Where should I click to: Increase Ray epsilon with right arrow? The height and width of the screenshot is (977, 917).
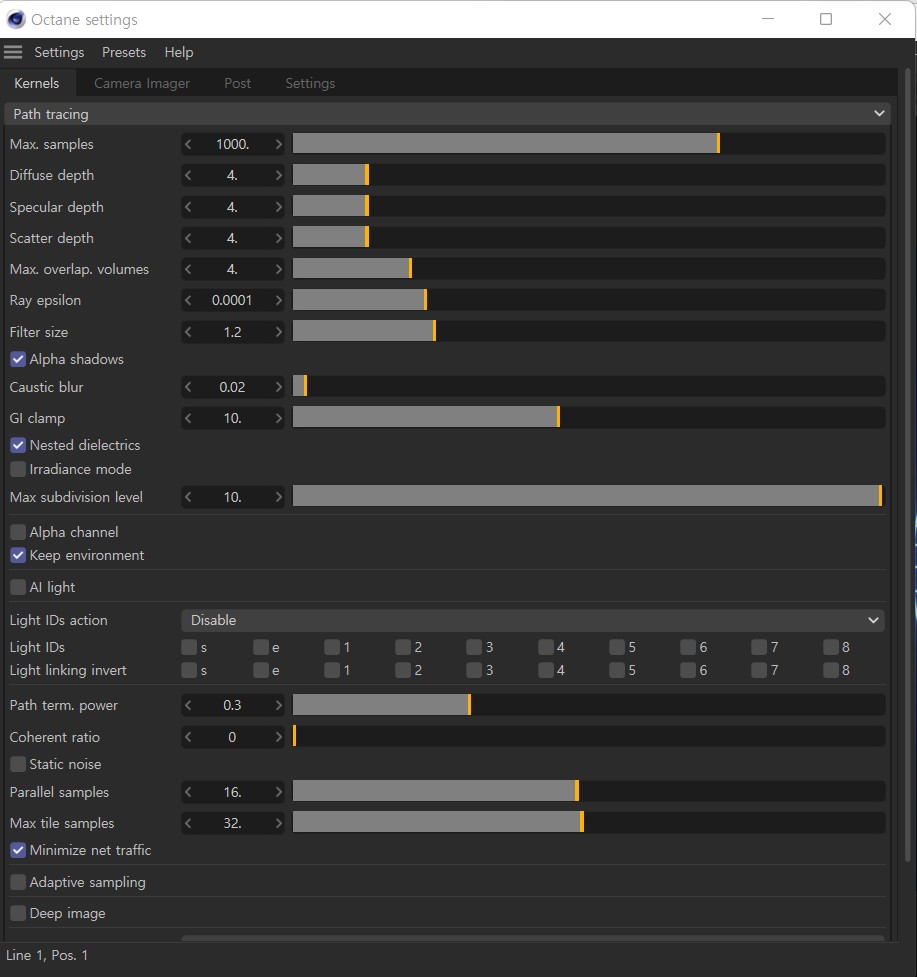coord(278,300)
